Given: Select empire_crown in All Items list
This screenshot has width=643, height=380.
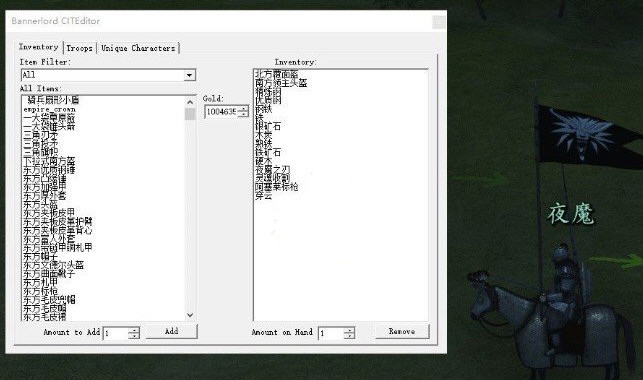Looking at the screenshot, I should point(50,109).
